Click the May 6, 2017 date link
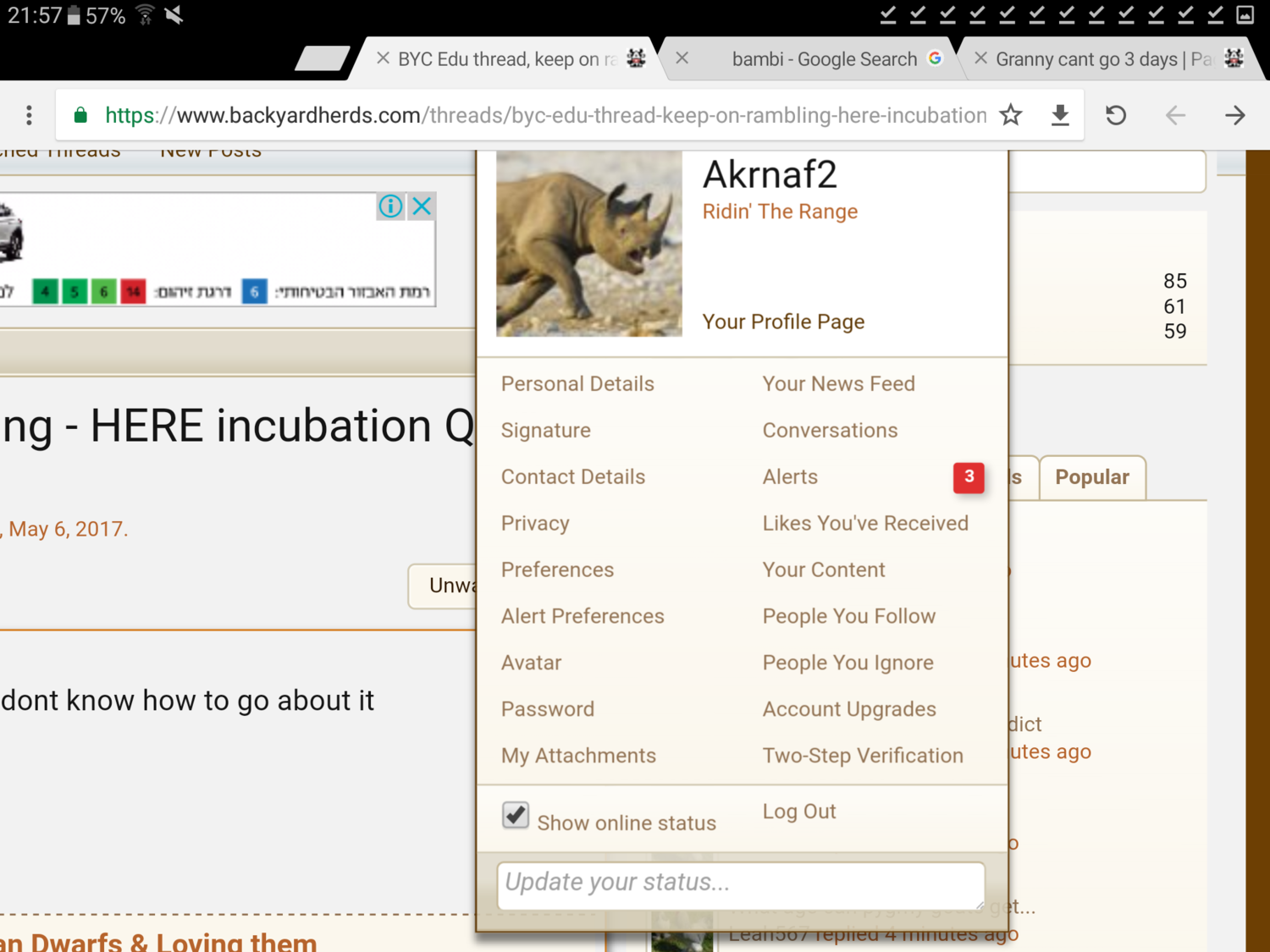 click(67, 530)
